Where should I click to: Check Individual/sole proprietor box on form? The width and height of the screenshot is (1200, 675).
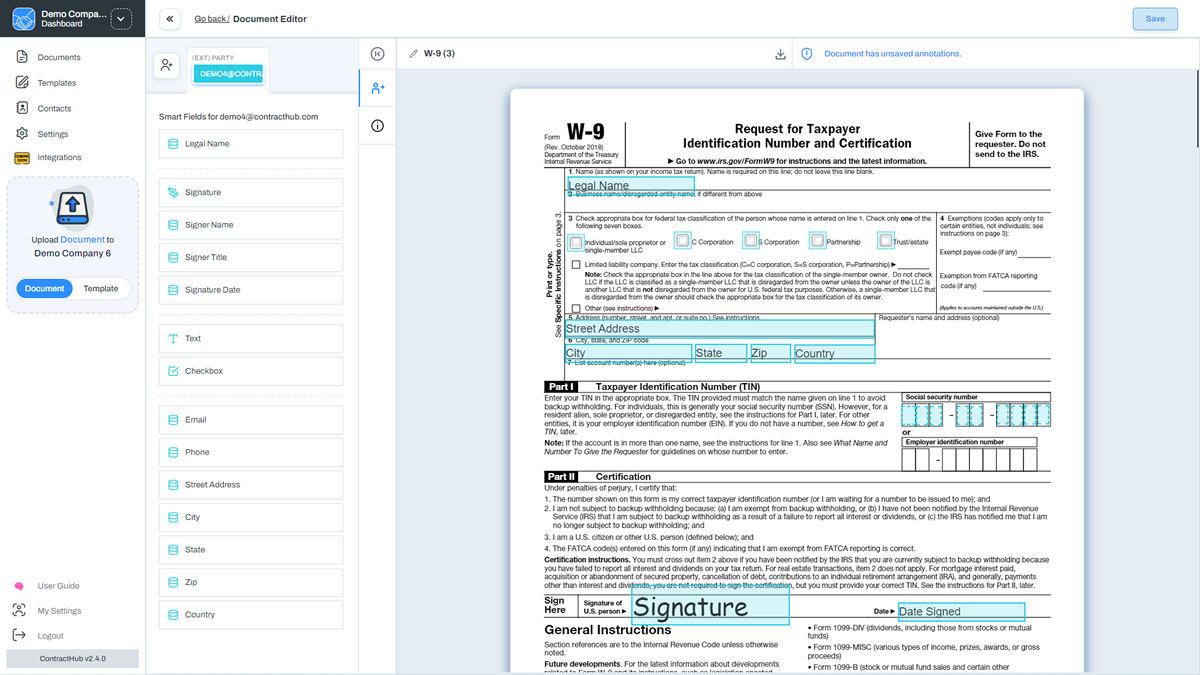tap(576, 242)
